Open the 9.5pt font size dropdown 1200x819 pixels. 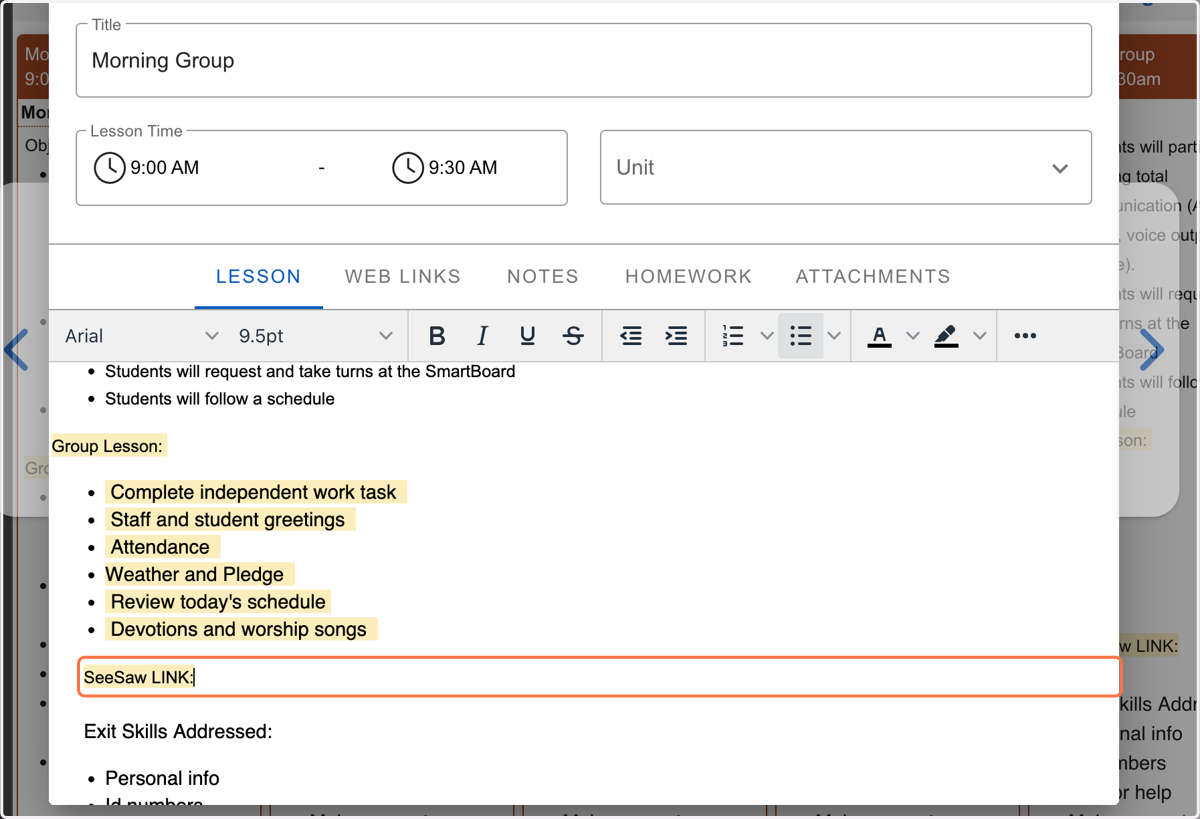tap(315, 336)
